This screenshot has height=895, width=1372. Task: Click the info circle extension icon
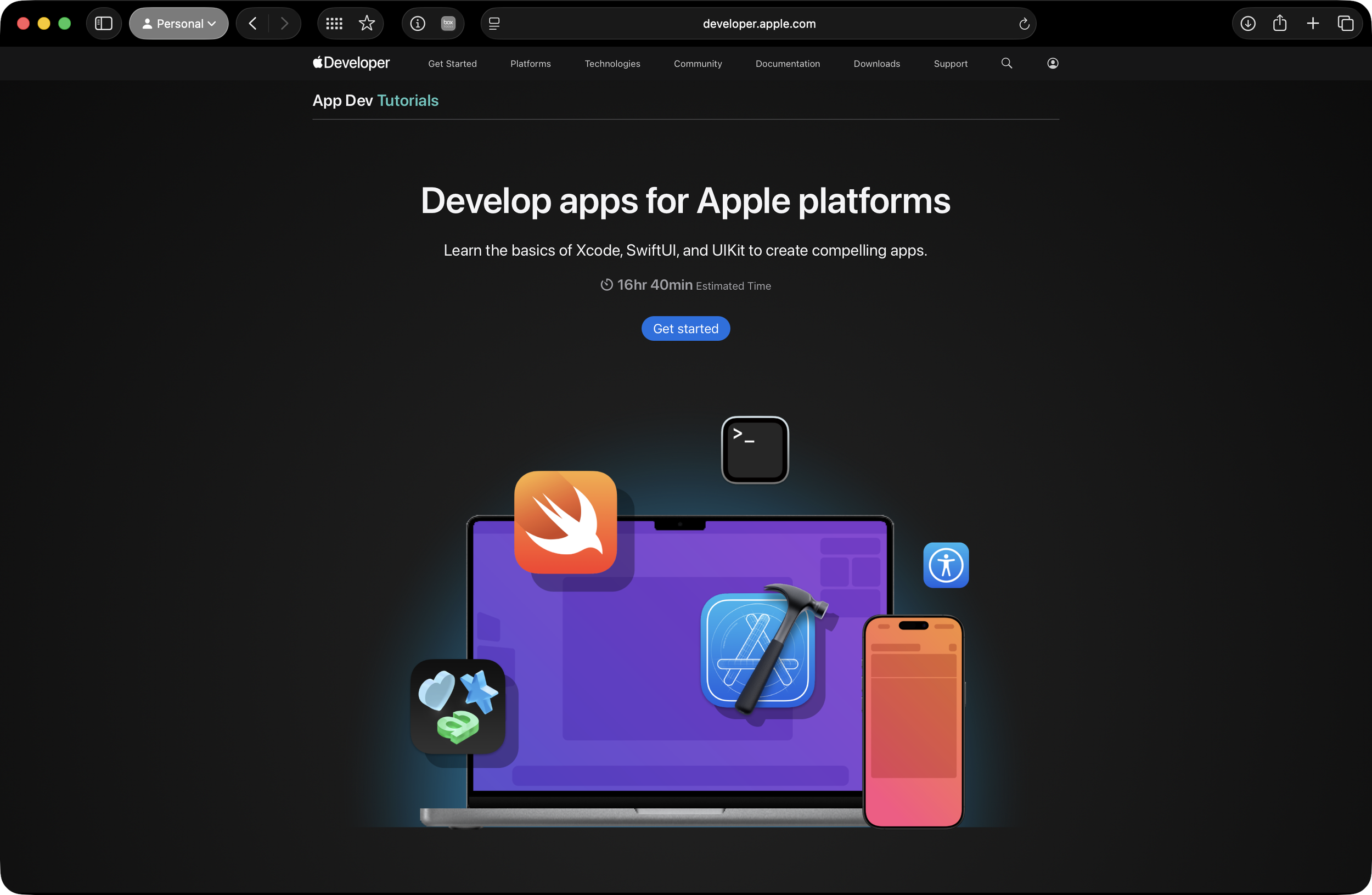pyautogui.click(x=418, y=24)
